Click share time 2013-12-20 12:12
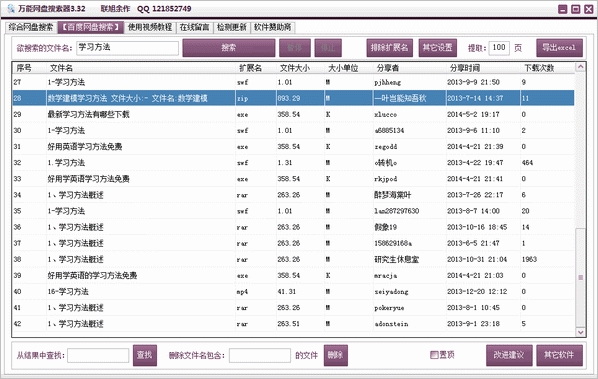 tap(477, 291)
